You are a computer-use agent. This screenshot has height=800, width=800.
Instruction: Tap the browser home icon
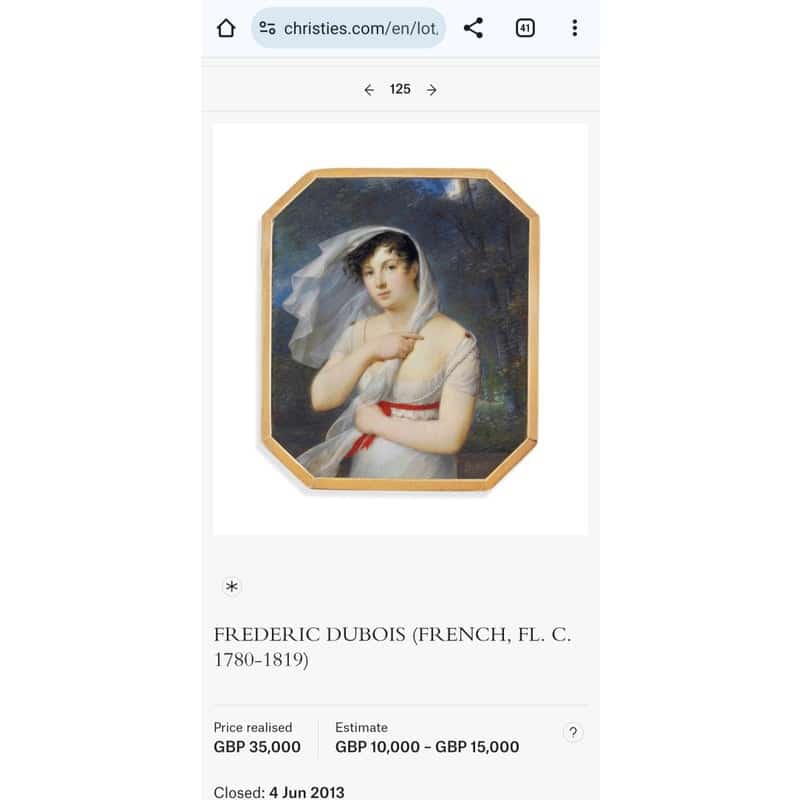[226, 28]
